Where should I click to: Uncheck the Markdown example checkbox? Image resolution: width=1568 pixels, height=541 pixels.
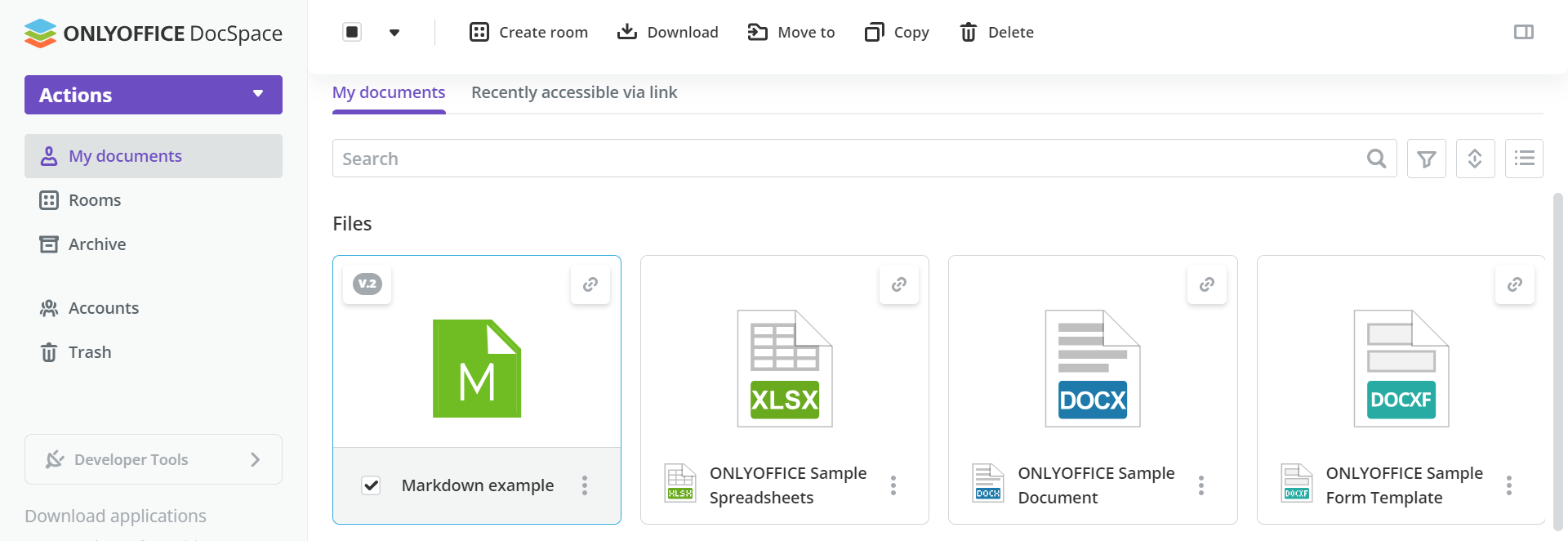click(x=371, y=485)
